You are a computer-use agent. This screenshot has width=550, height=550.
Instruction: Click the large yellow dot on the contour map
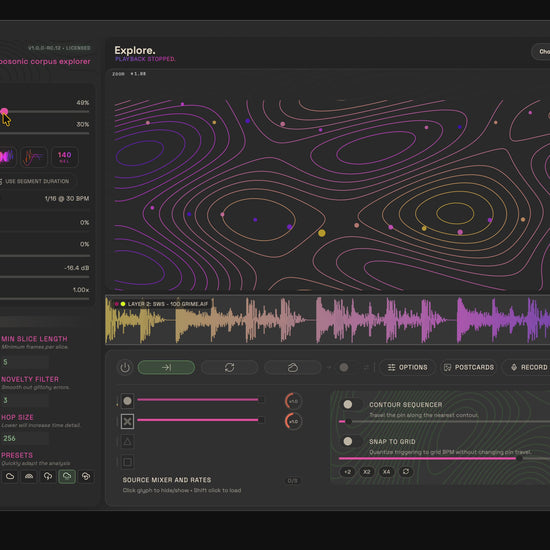322,233
